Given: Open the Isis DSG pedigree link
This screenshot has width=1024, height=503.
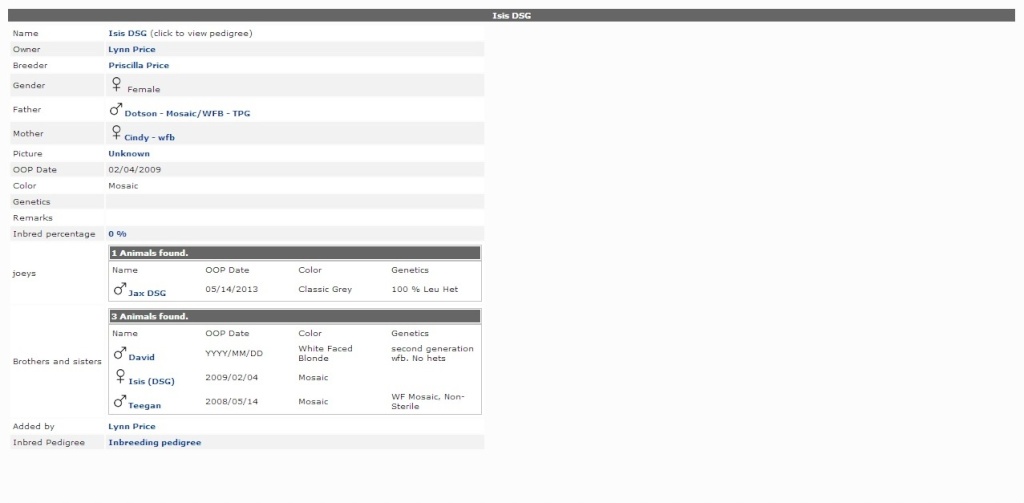Looking at the screenshot, I should [127, 33].
